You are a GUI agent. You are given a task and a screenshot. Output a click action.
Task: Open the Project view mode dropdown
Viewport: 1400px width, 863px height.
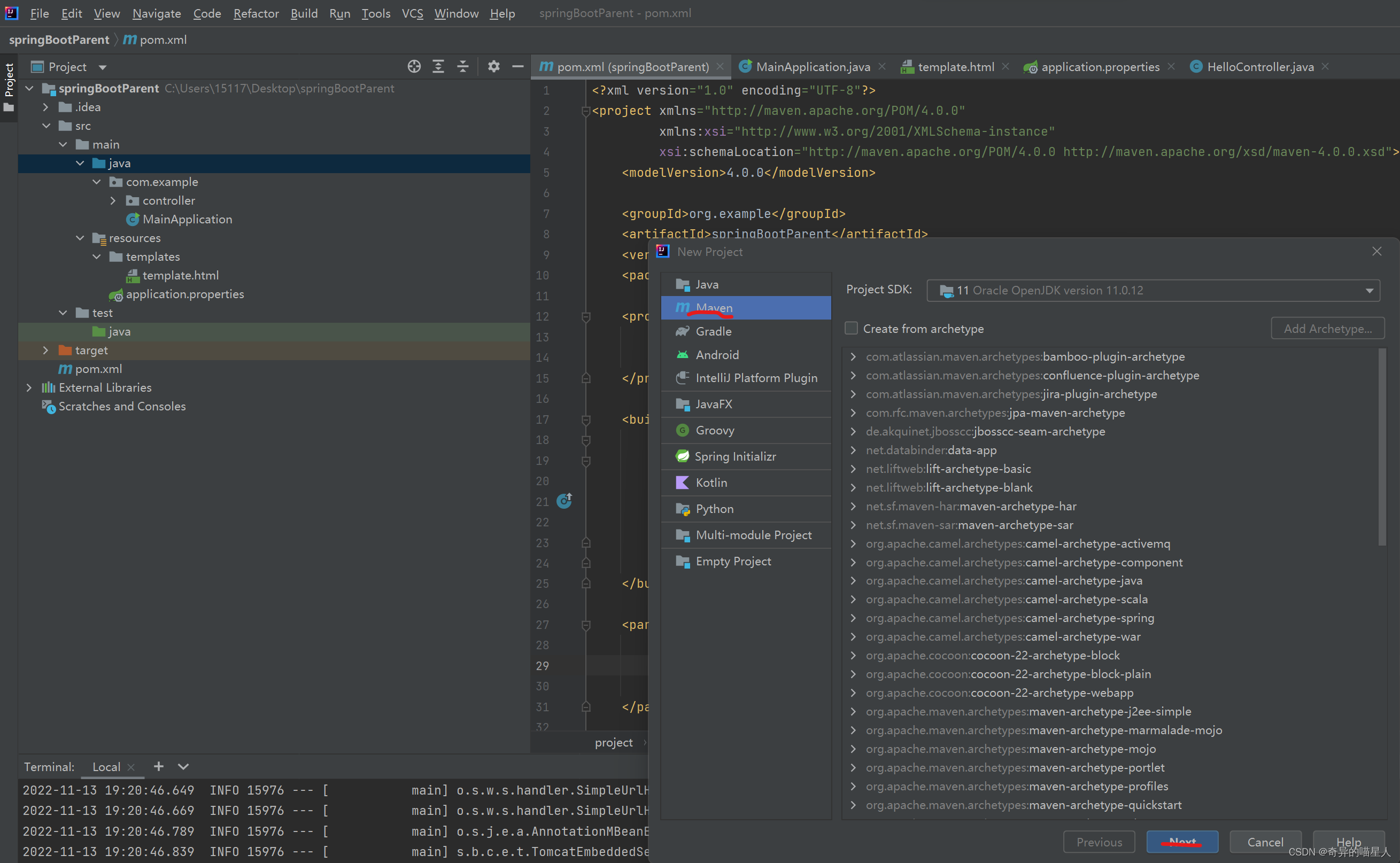[102, 67]
